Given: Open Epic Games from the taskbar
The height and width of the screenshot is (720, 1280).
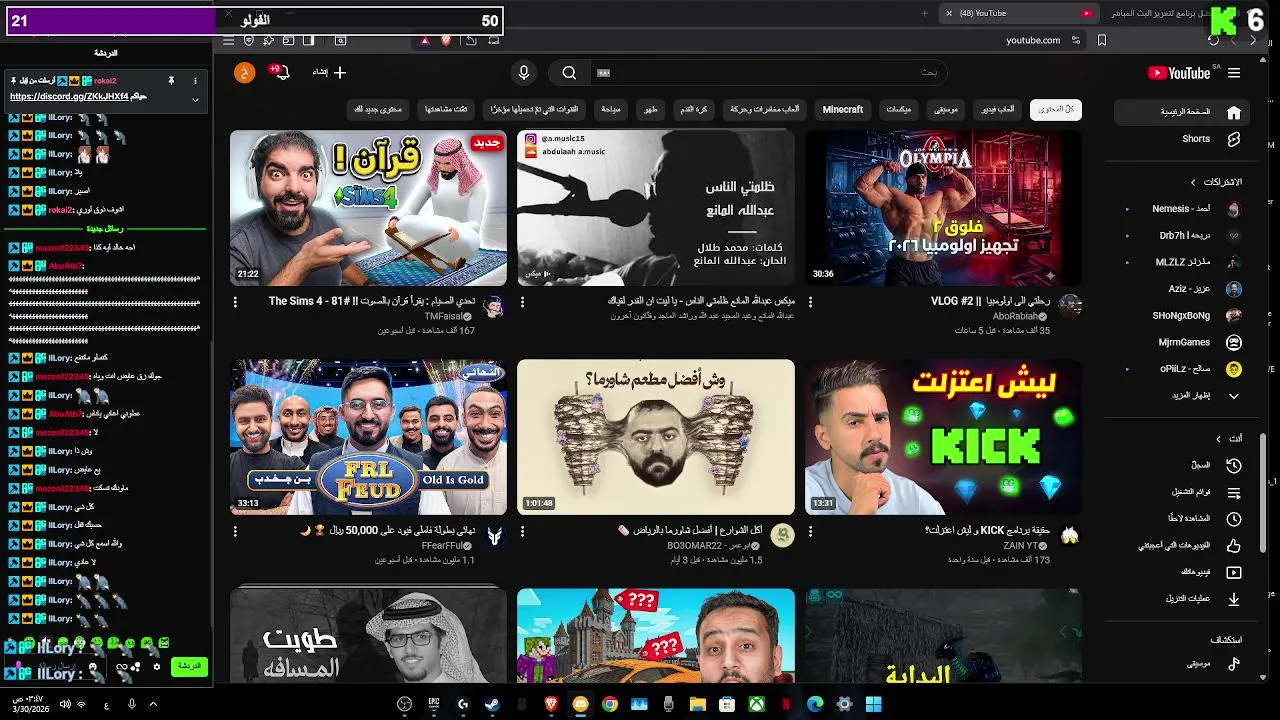Looking at the screenshot, I should (x=433, y=704).
